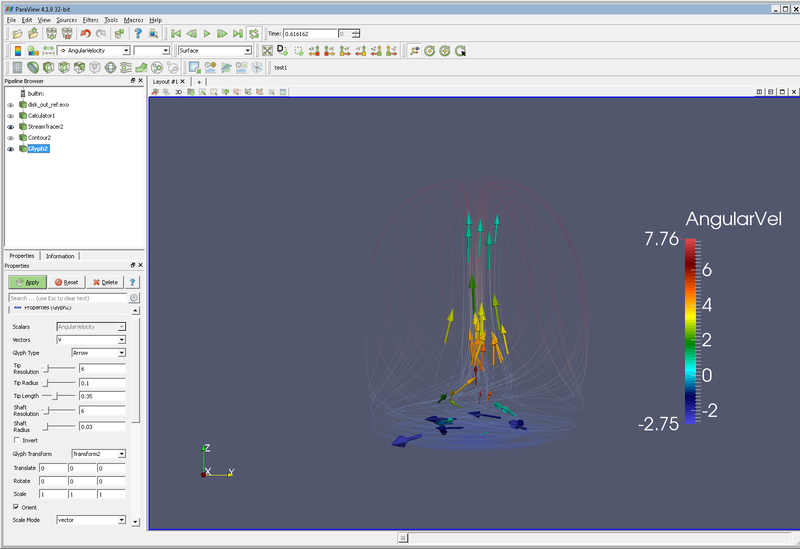The width and height of the screenshot is (800, 549).
Task: Click the Connect to server icon
Action: pos(52,34)
